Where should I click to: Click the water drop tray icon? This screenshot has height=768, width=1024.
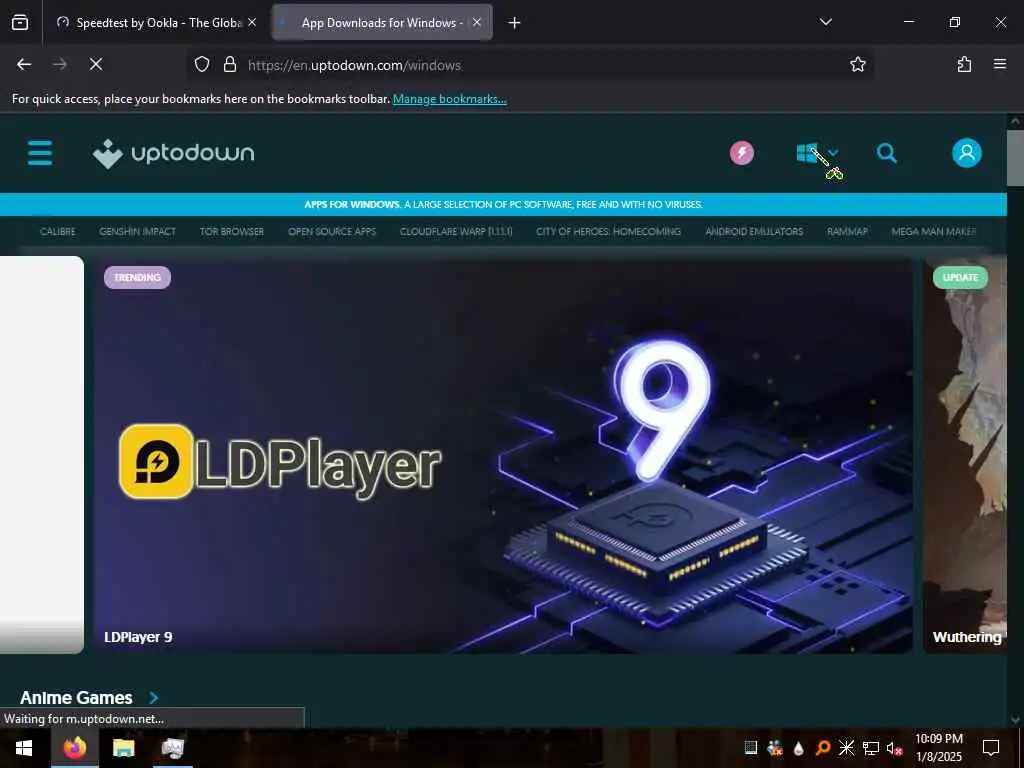click(798, 748)
